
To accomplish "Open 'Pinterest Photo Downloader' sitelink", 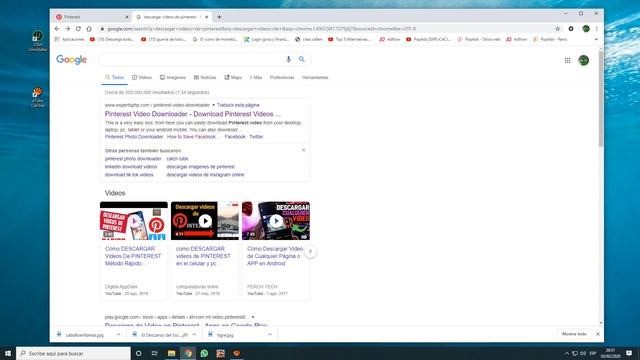I will coord(134,137).
